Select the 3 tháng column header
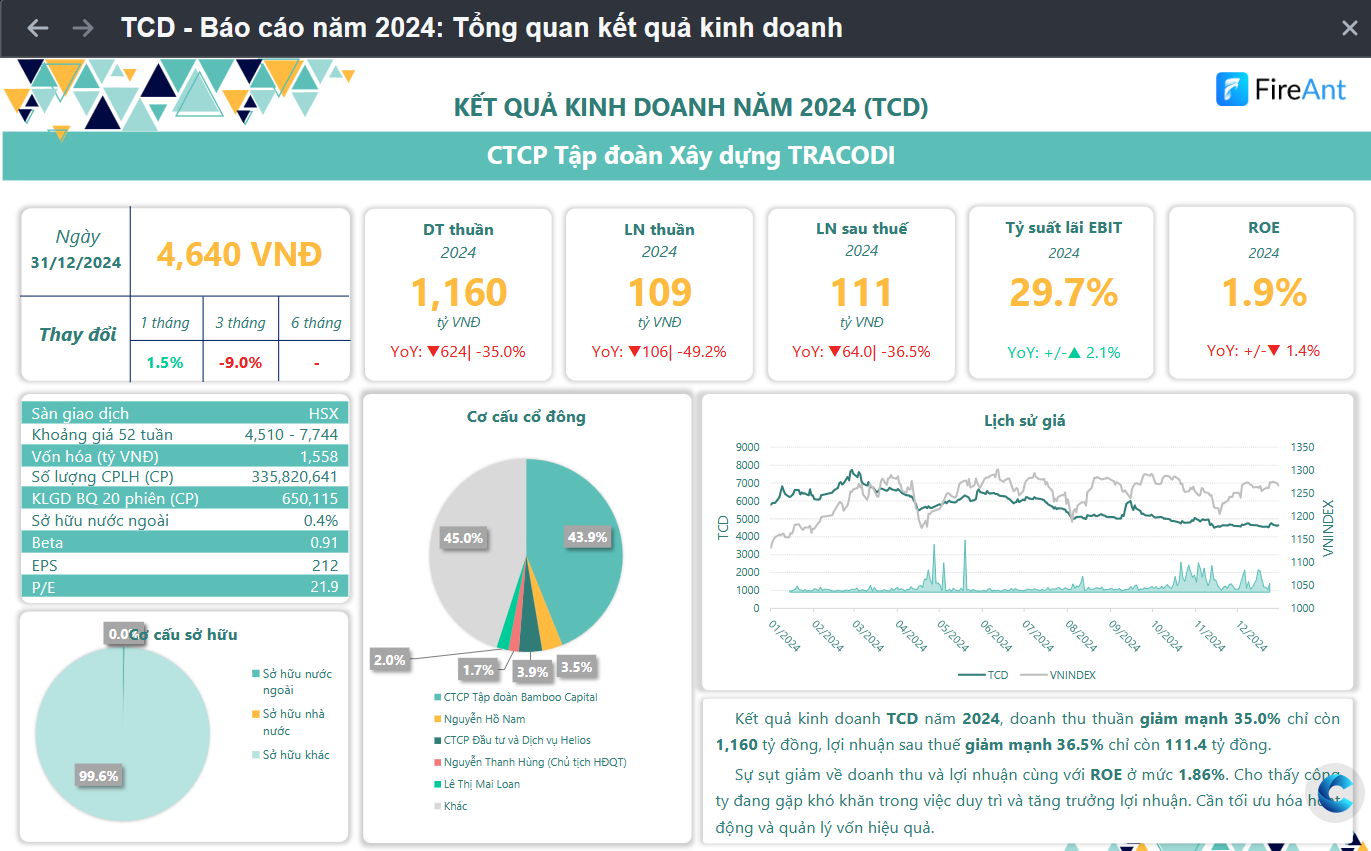The height and width of the screenshot is (851, 1371). 240,323
